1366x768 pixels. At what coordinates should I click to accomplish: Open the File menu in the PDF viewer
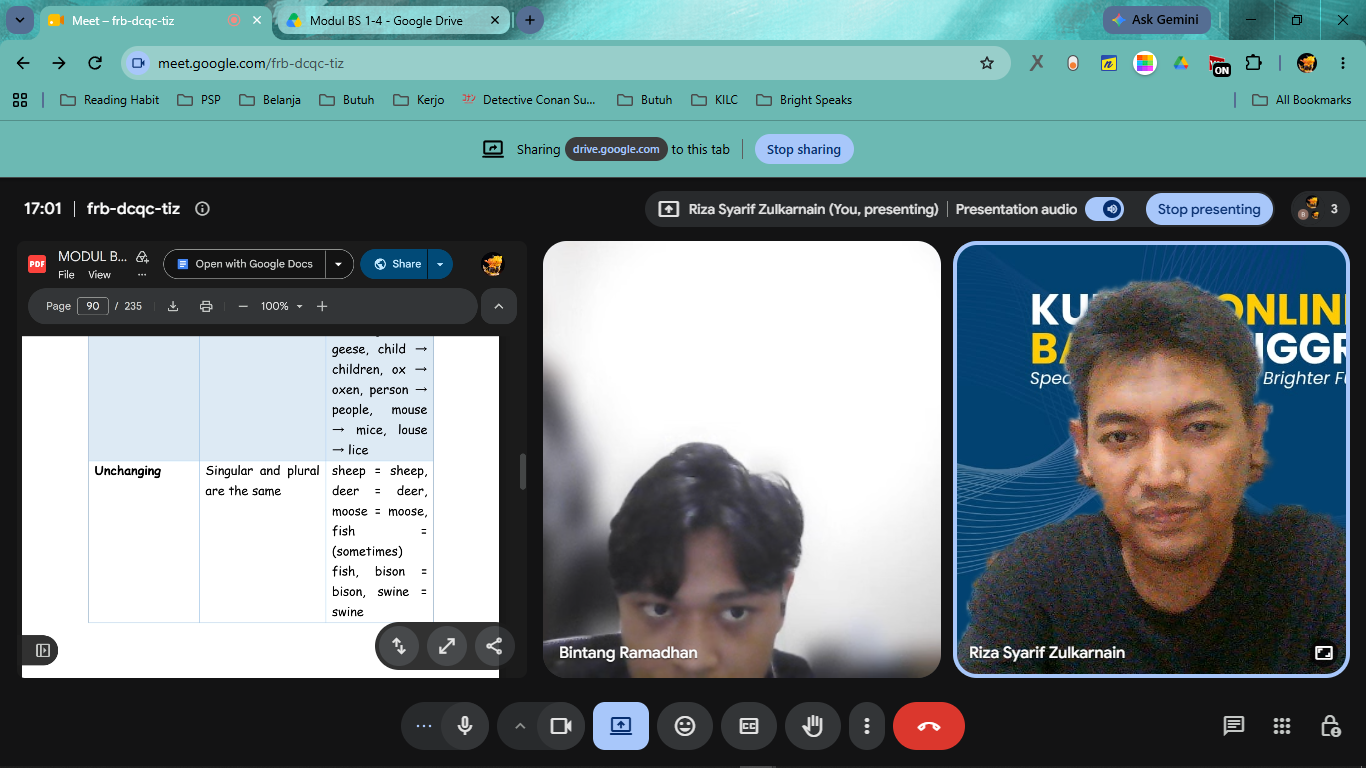66,275
